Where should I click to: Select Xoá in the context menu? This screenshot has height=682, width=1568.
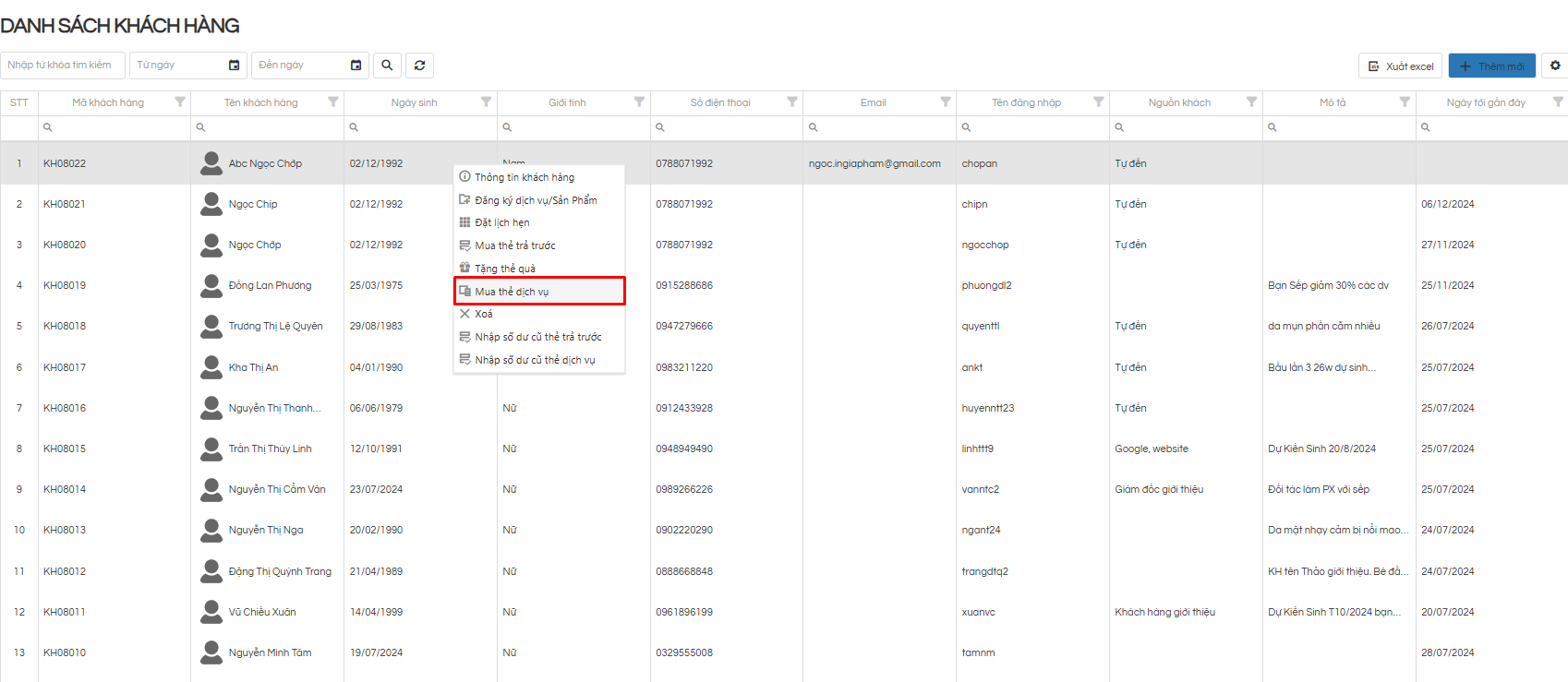(484, 314)
